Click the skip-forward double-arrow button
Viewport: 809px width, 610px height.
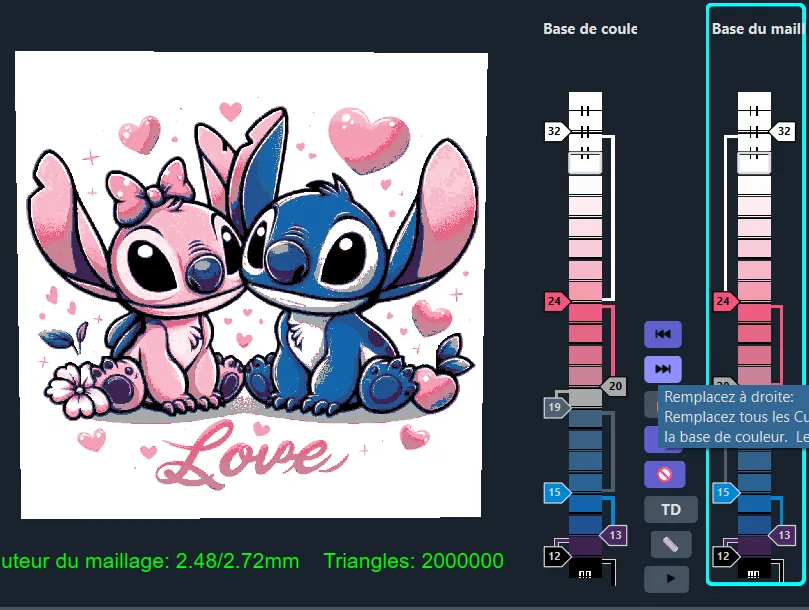pos(663,369)
